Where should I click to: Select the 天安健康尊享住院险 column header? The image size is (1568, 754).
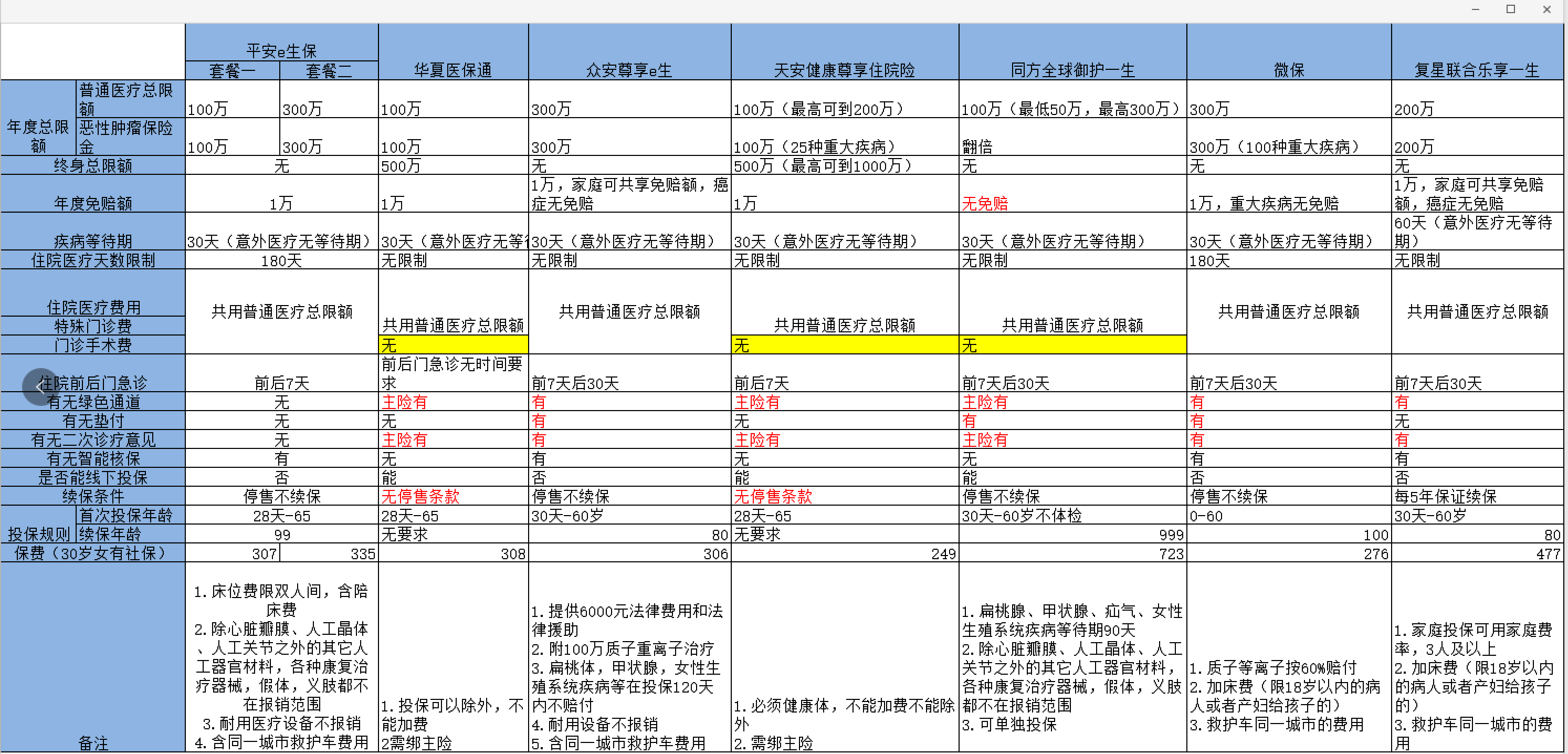(x=844, y=52)
